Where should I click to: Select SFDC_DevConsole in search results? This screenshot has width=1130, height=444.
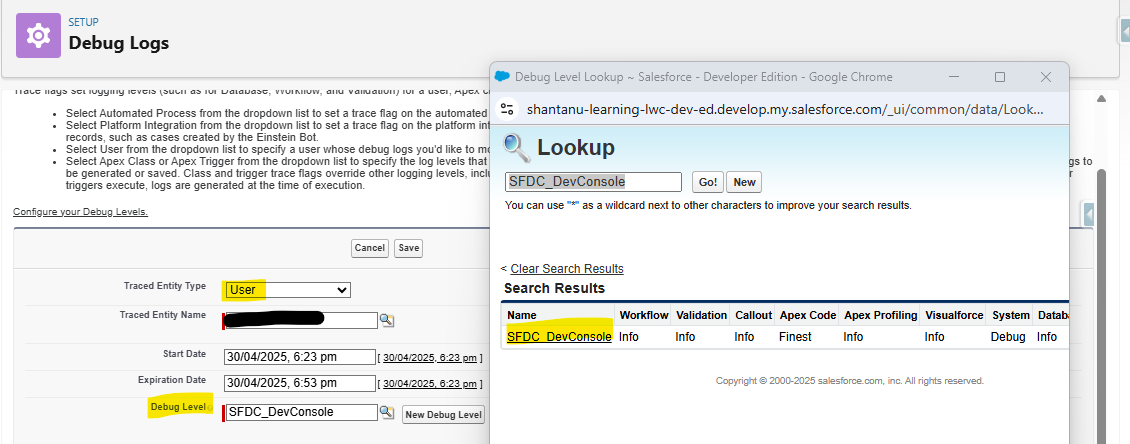[x=559, y=337]
